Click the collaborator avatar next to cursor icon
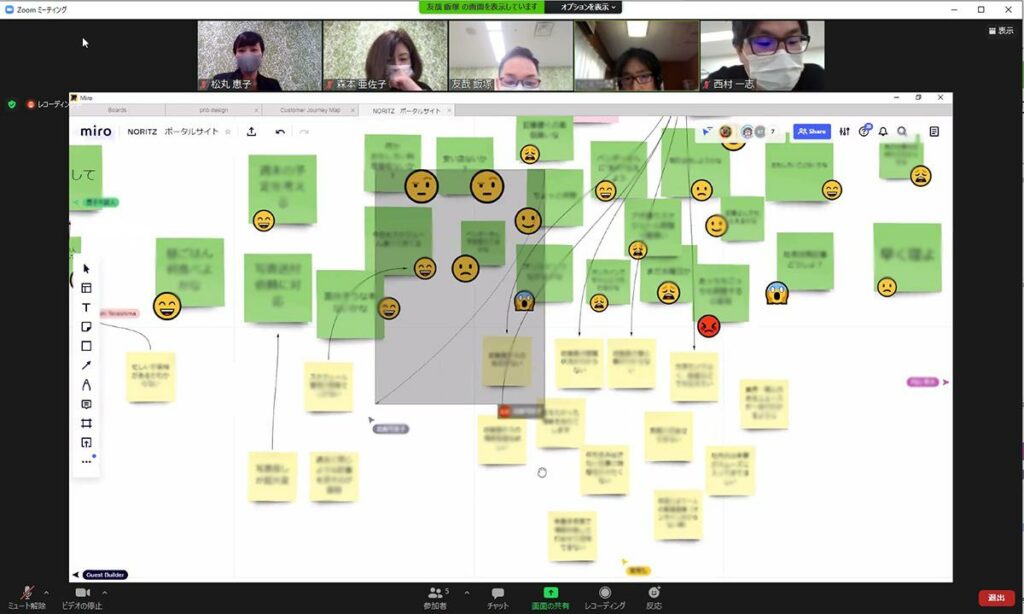Image resolution: width=1024 pixels, height=614 pixels. click(726, 132)
